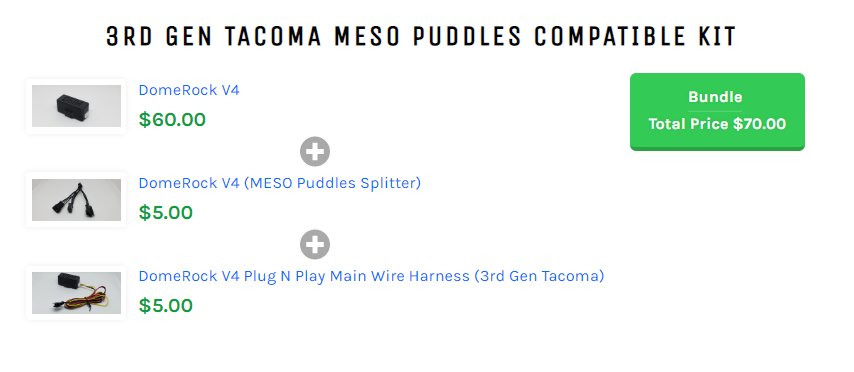Click the $60.00 price of DomeRock V4
854x372 pixels.
[x=172, y=119]
